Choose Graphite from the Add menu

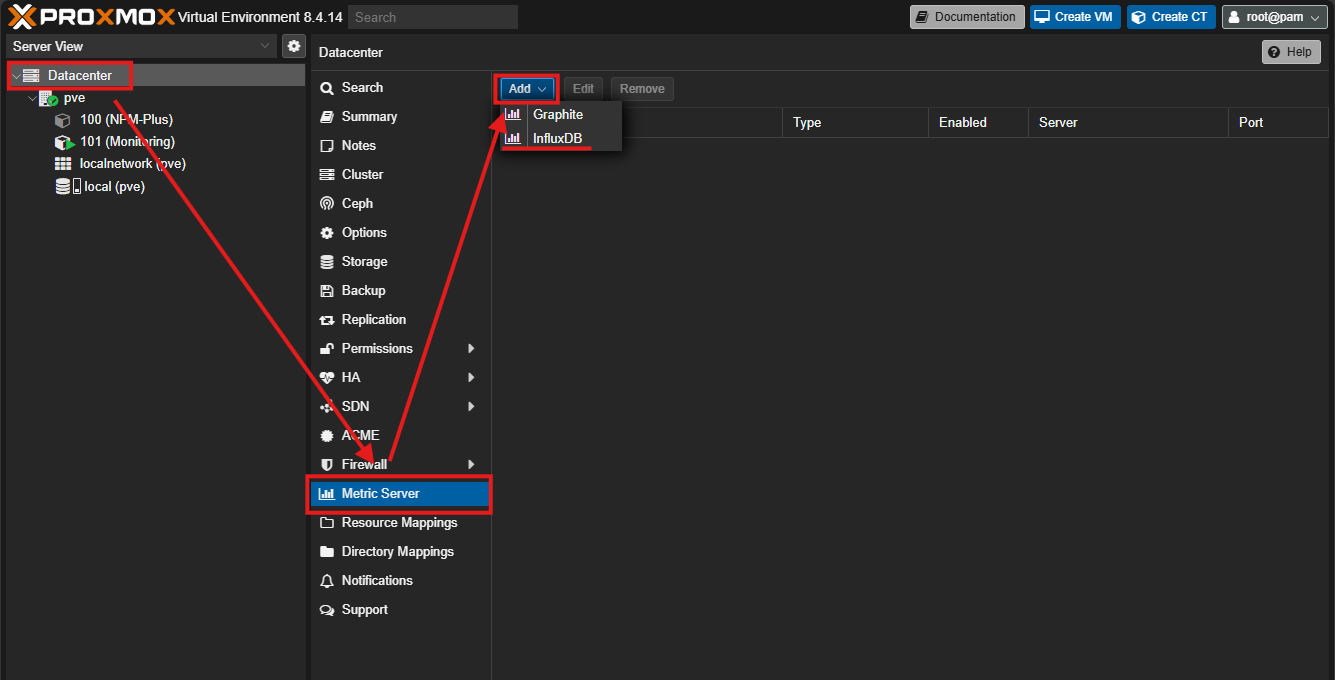561,115
